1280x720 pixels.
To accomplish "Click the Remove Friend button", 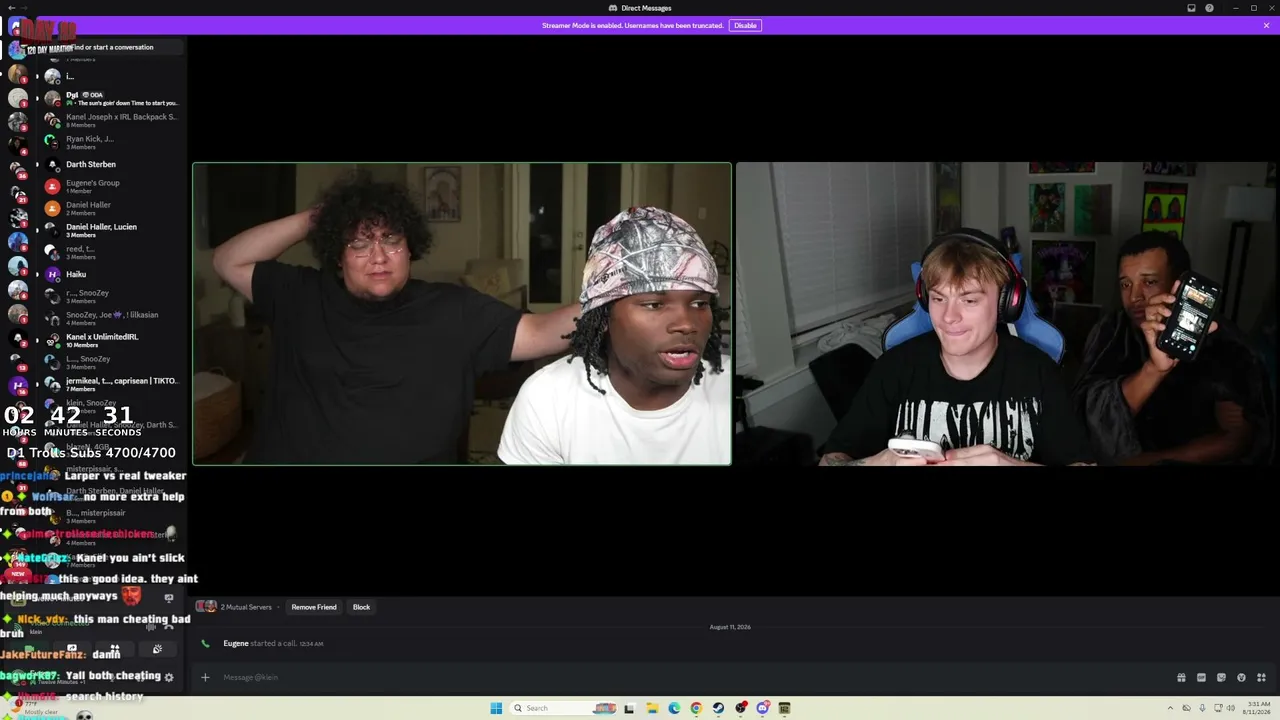I will pyautogui.click(x=314, y=607).
